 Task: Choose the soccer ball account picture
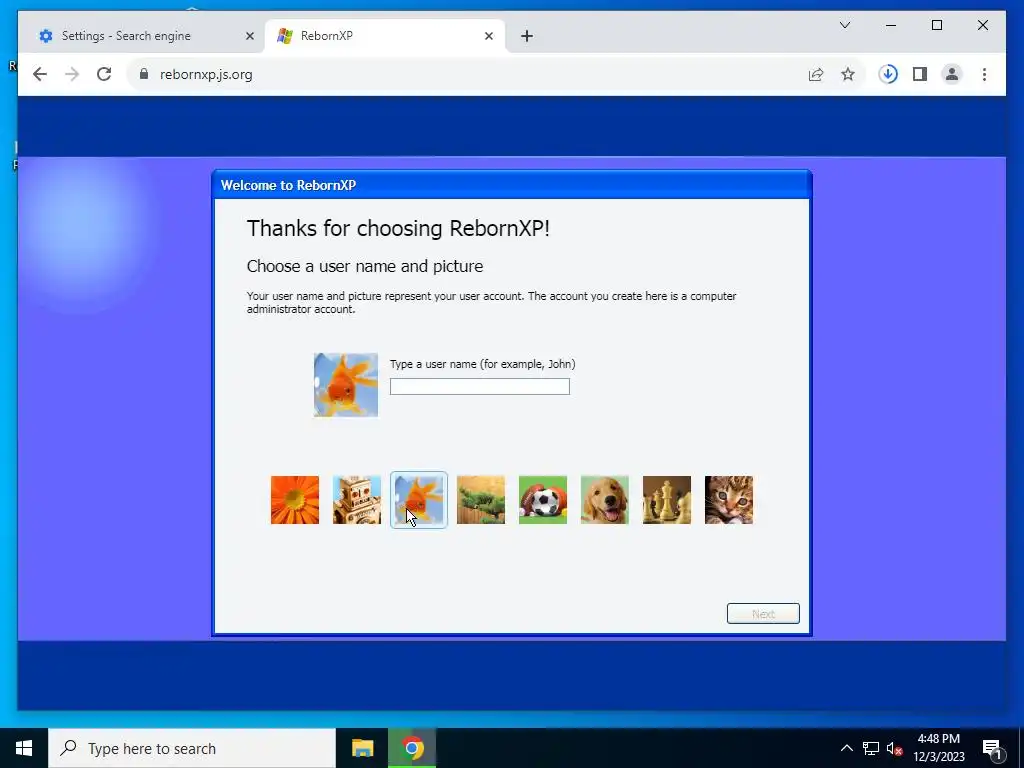(543, 500)
